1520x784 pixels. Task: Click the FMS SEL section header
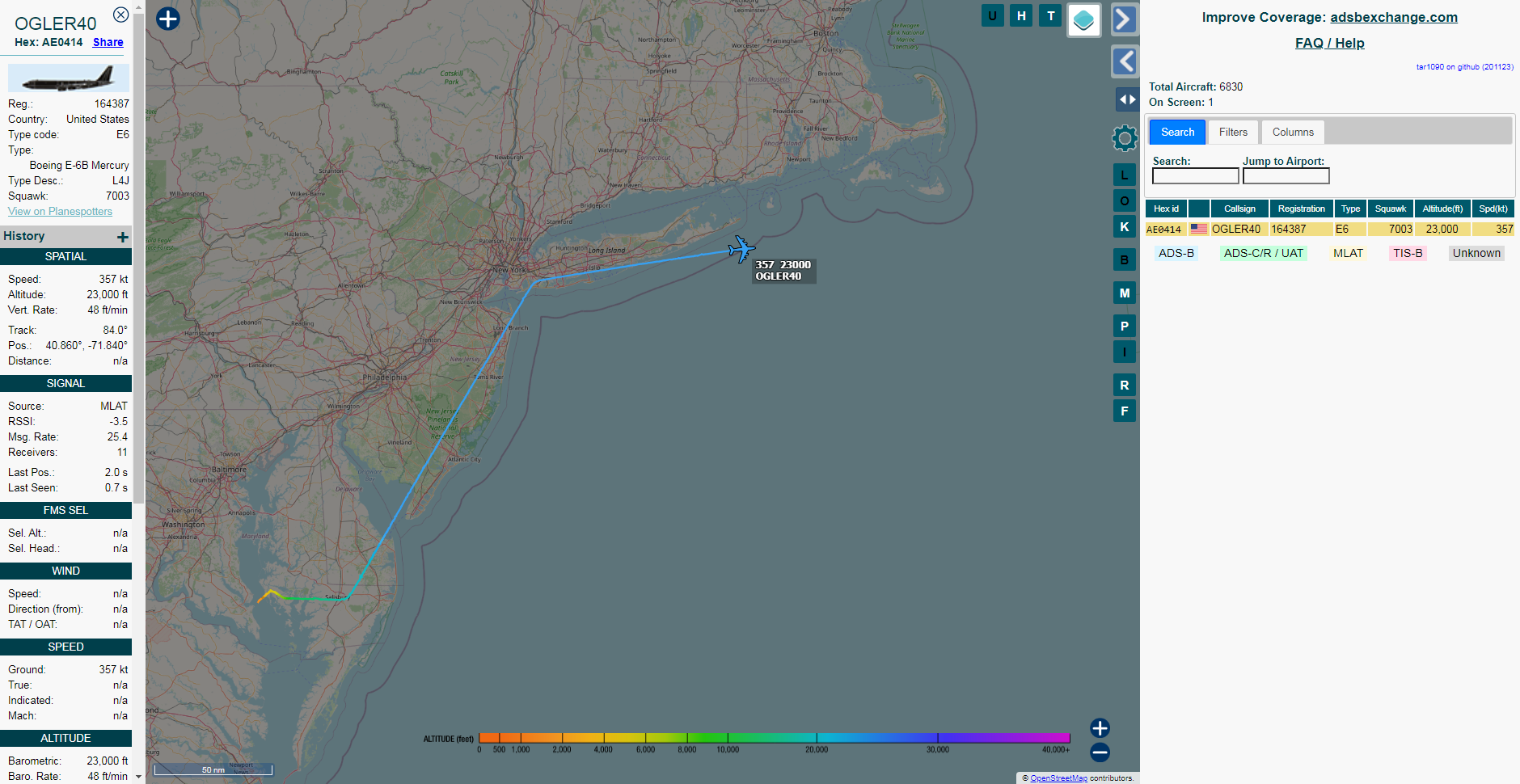point(65,510)
